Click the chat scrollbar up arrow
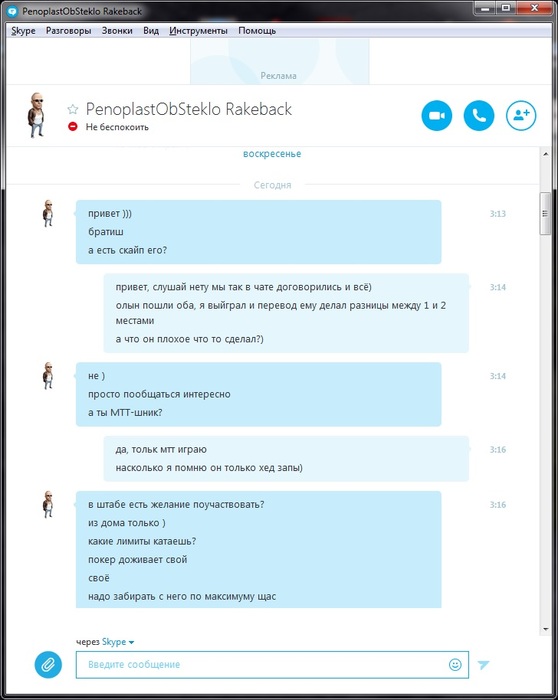Viewport: 558px width, 700px height. pyautogui.click(x=546, y=154)
